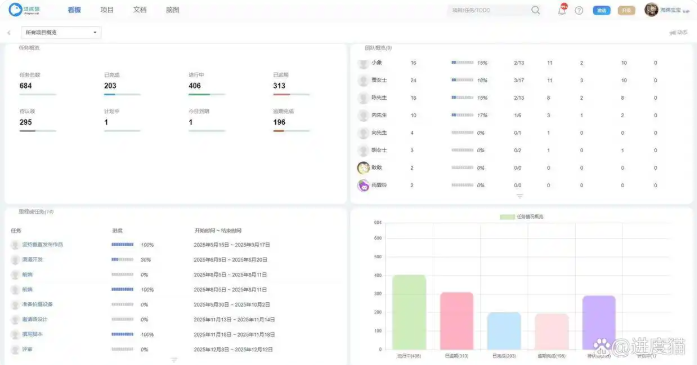The width and height of the screenshot is (697, 365).
Task: Open the fourth top navigation tab after 文档
Action: pyautogui.click(x=172, y=10)
